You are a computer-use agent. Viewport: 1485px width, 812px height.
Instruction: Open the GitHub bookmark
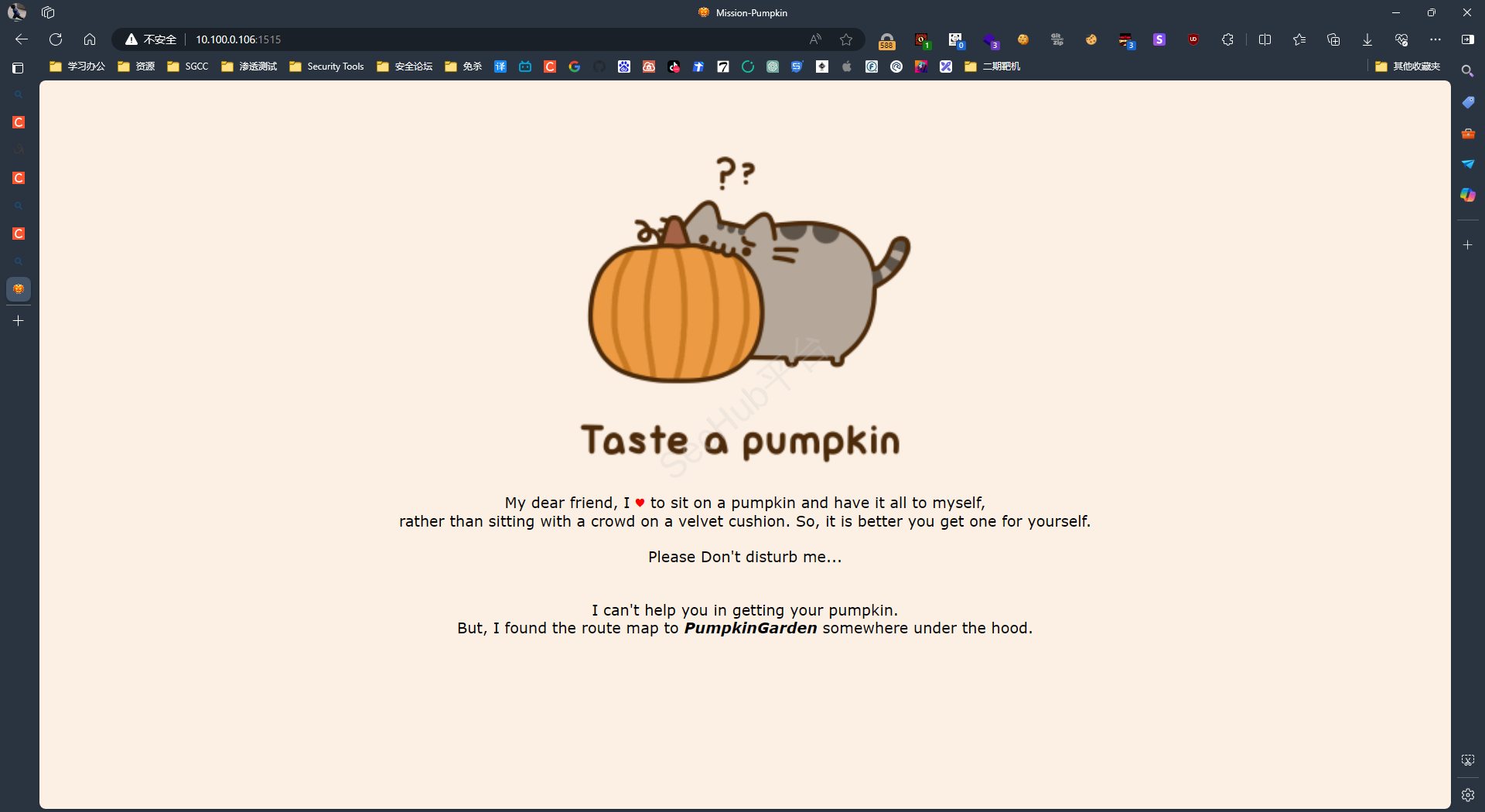tap(599, 67)
